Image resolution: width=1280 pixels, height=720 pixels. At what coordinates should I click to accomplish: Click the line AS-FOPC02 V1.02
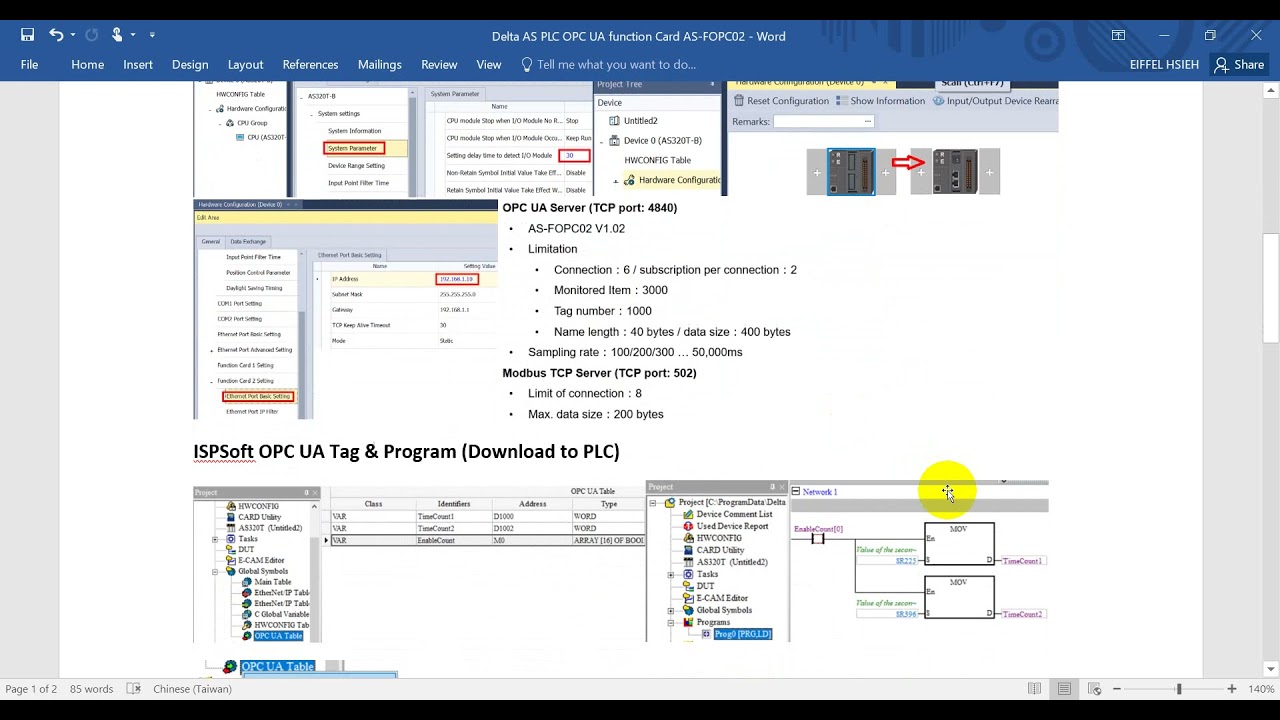576,229
